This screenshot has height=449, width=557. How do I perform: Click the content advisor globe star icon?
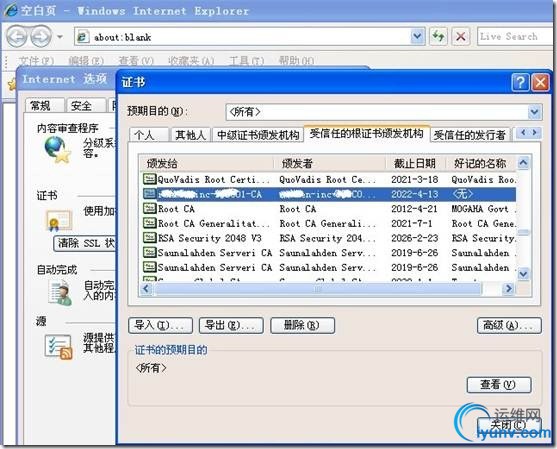(x=58, y=150)
